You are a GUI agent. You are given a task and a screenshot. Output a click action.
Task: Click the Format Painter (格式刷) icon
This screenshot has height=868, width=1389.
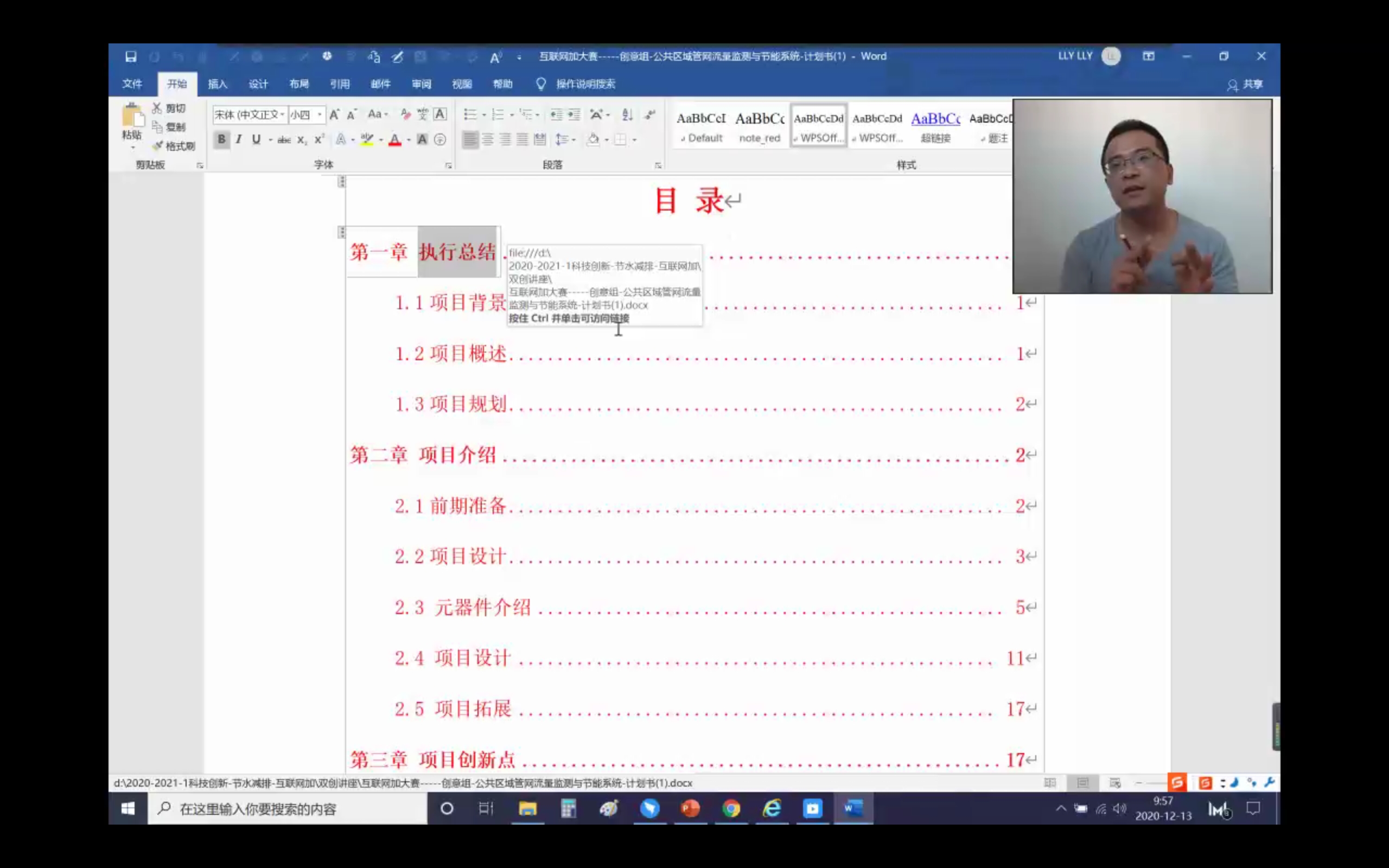[x=158, y=146]
